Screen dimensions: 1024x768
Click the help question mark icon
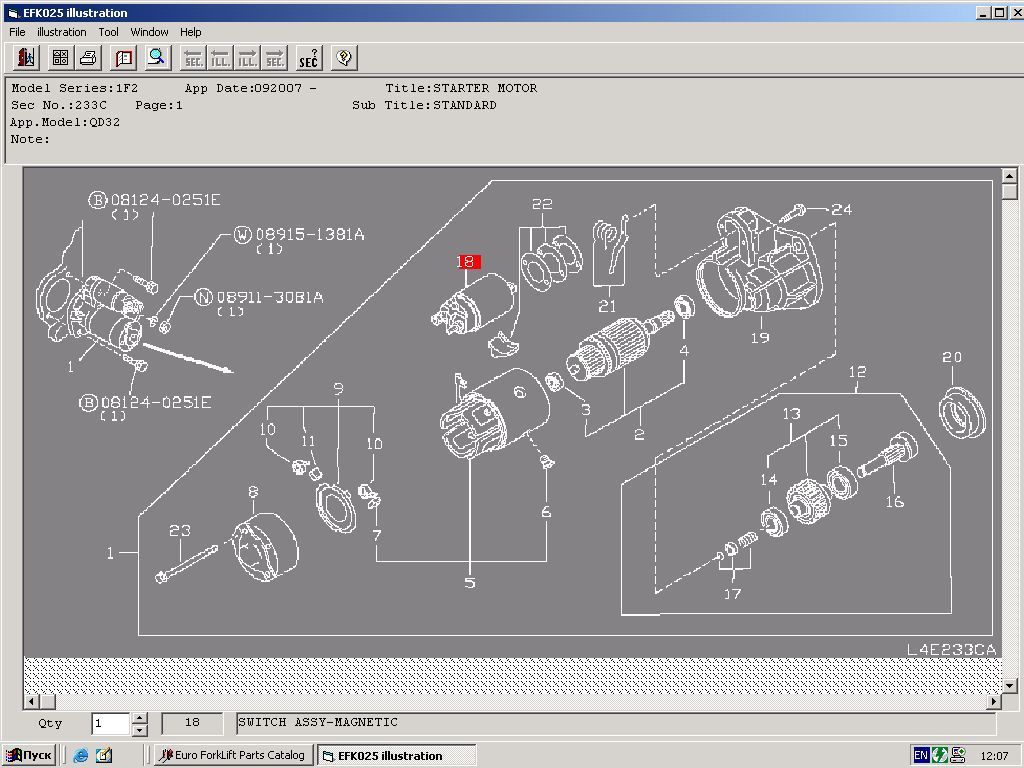(343, 58)
